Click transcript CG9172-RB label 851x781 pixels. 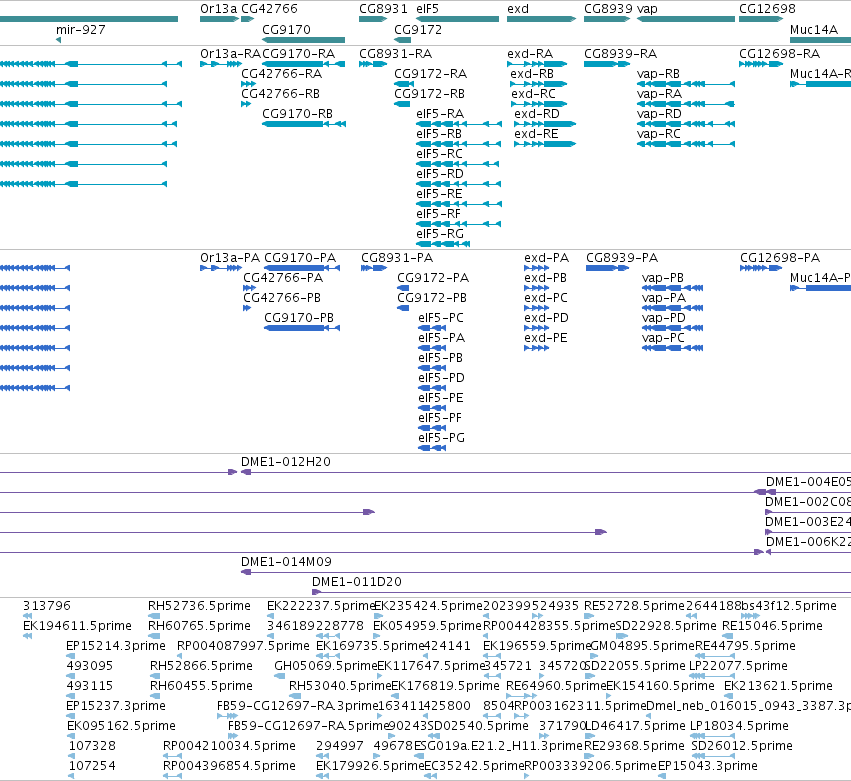430,94
